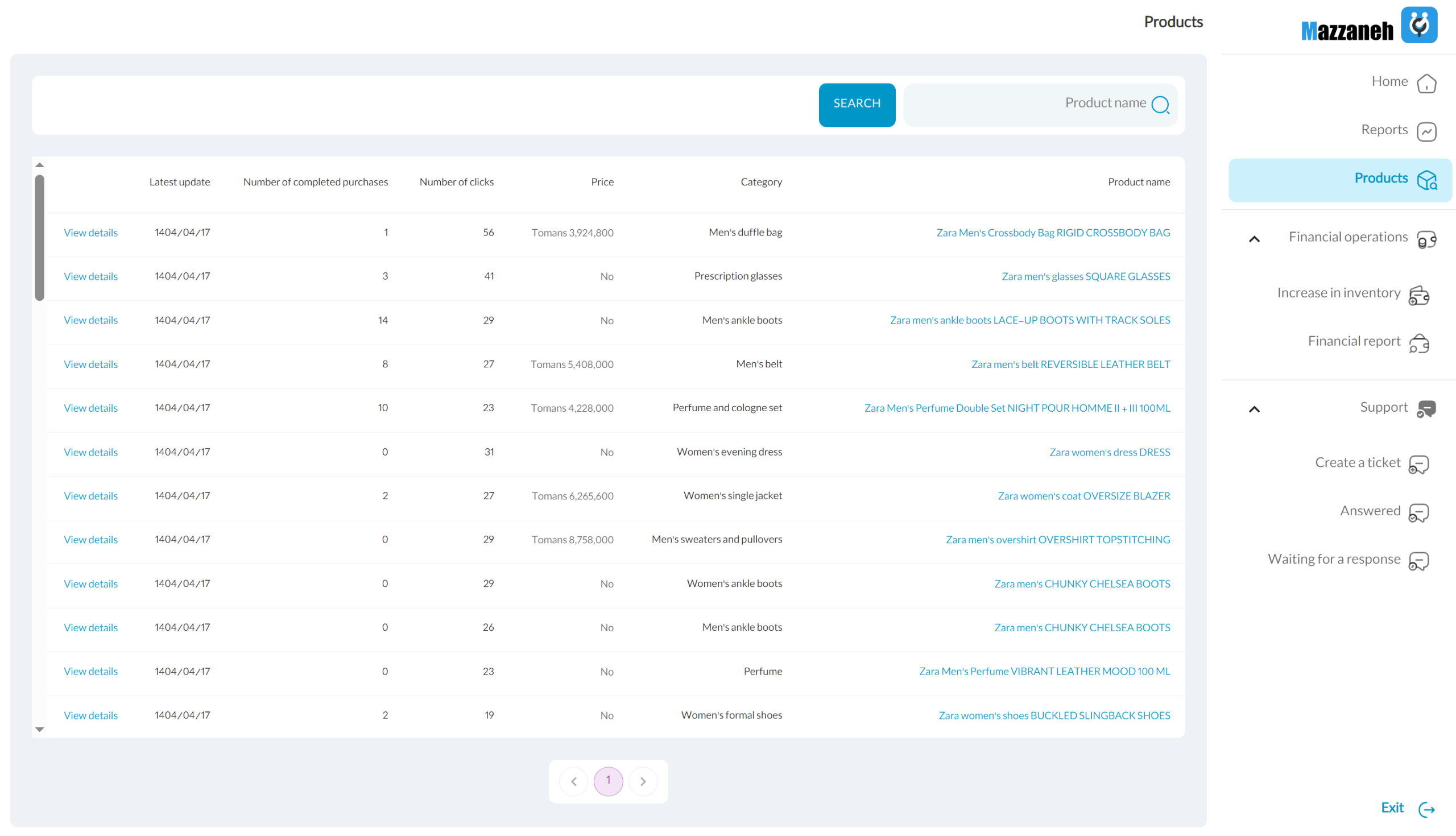Click the SEARCH button

click(x=857, y=105)
